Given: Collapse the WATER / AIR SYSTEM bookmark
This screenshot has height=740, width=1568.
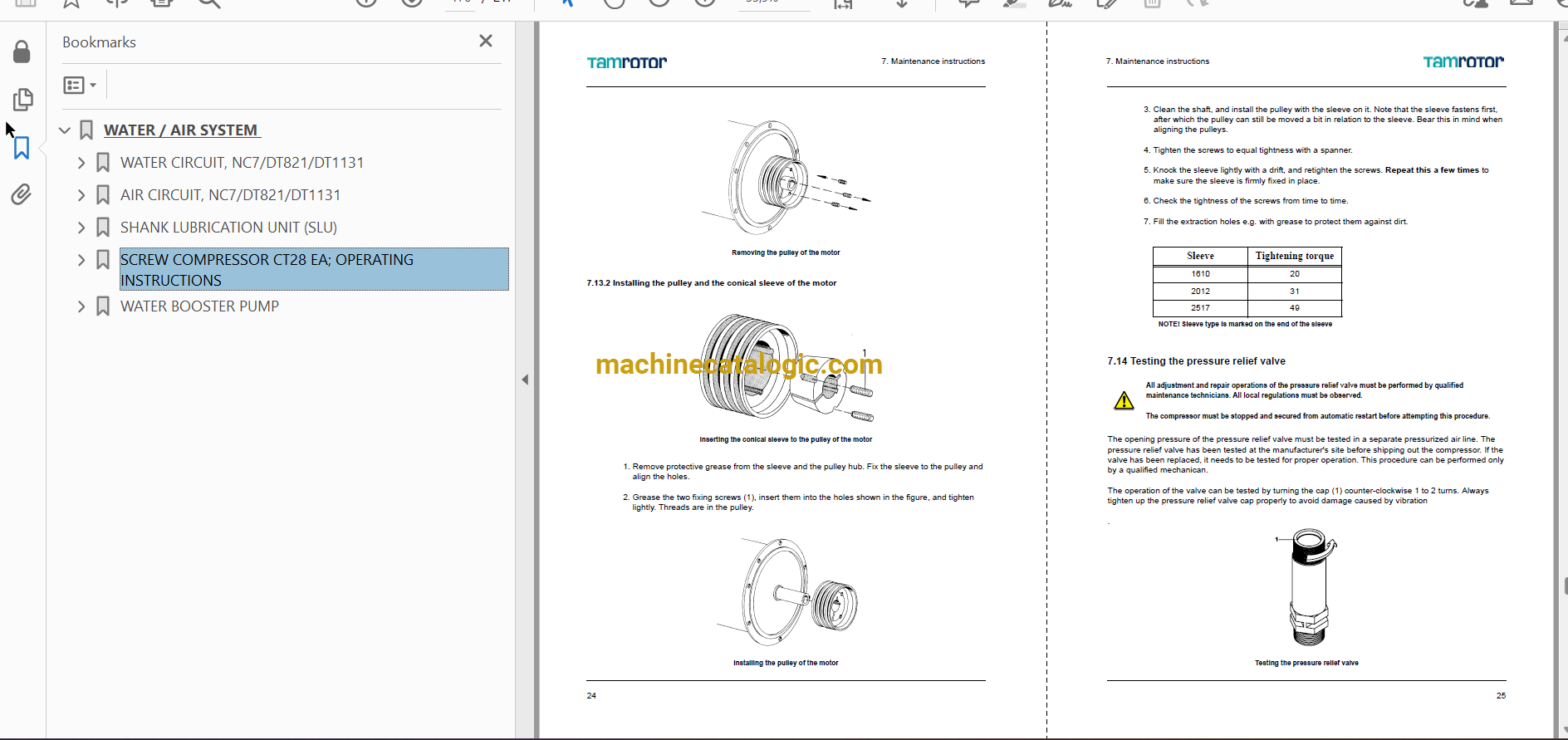Looking at the screenshot, I should (x=65, y=130).
